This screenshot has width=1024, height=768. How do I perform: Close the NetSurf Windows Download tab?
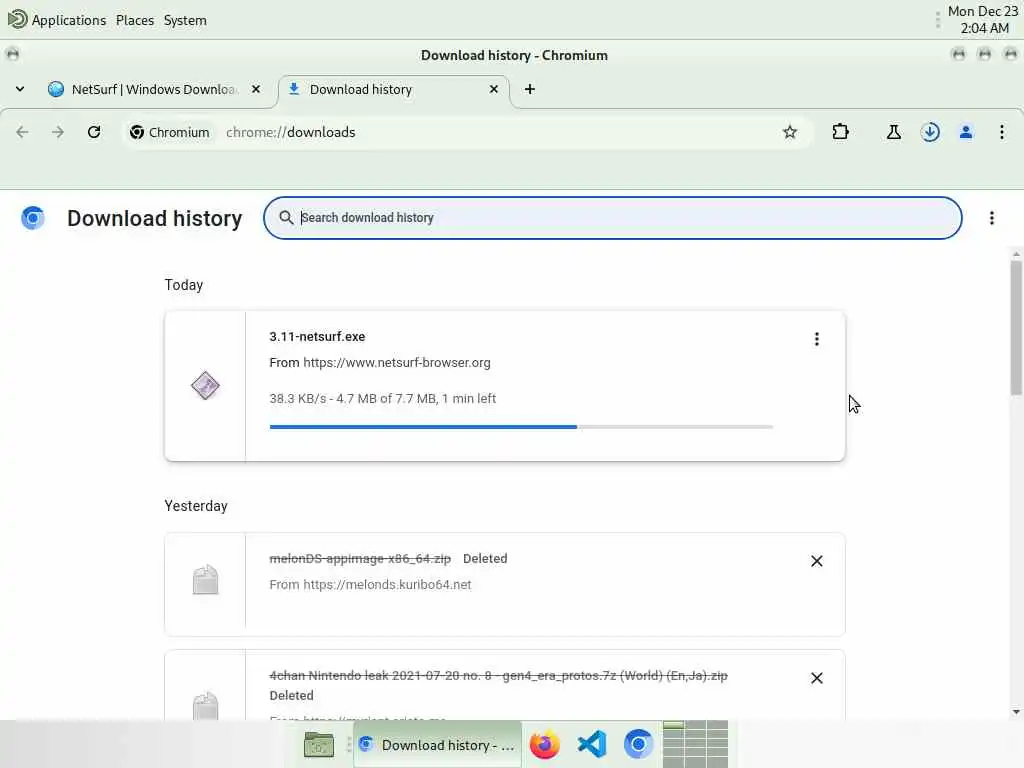tap(256, 89)
